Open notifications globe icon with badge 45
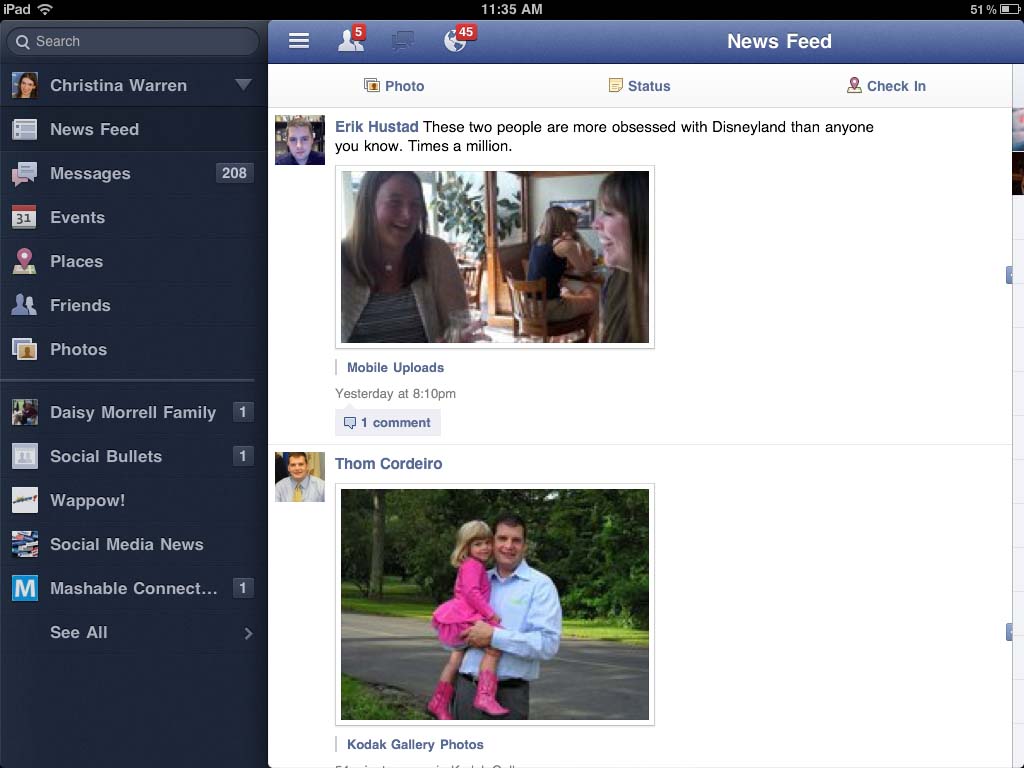The image size is (1024, 768). pos(459,39)
